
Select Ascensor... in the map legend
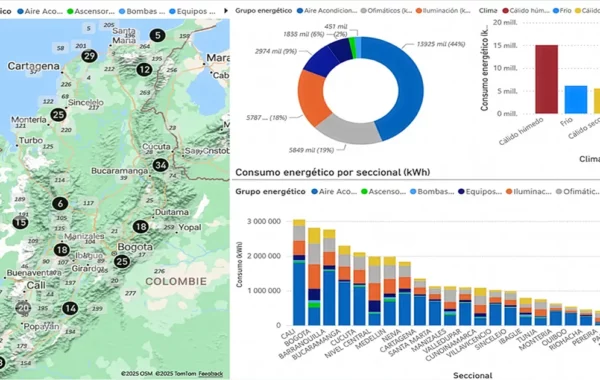(x=91, y=11)
